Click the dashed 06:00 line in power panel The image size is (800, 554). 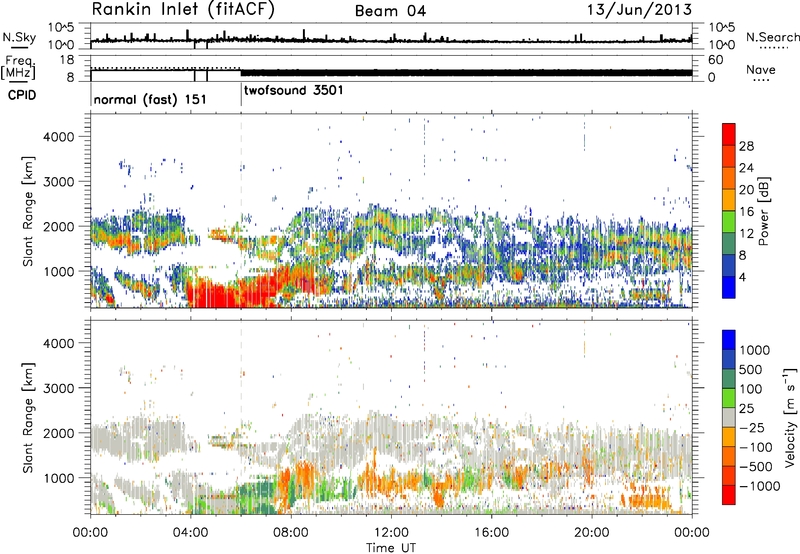241,211
